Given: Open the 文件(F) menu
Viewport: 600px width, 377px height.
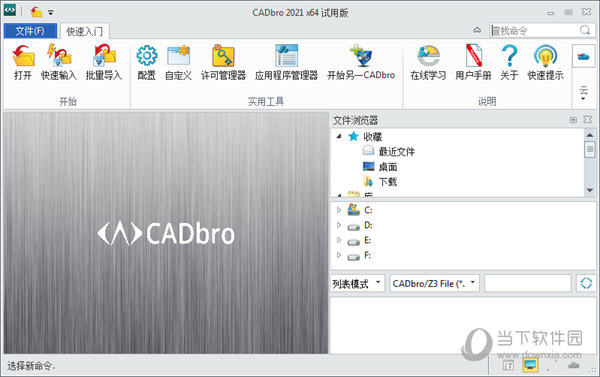Looking at the screenshot, I should 30,31.
